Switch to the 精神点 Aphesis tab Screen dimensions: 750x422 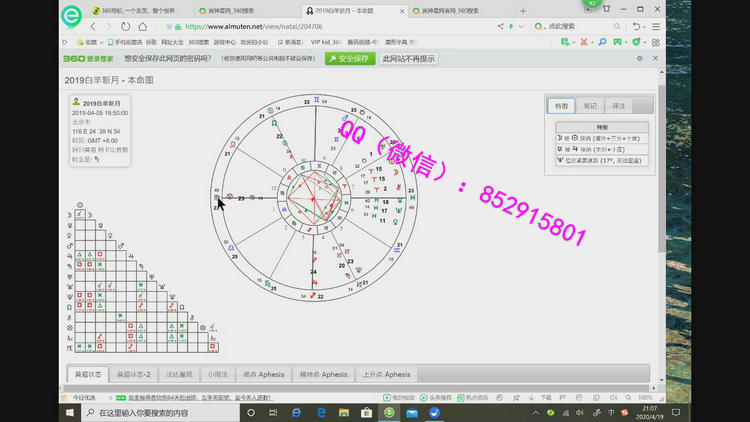[323, 374]
